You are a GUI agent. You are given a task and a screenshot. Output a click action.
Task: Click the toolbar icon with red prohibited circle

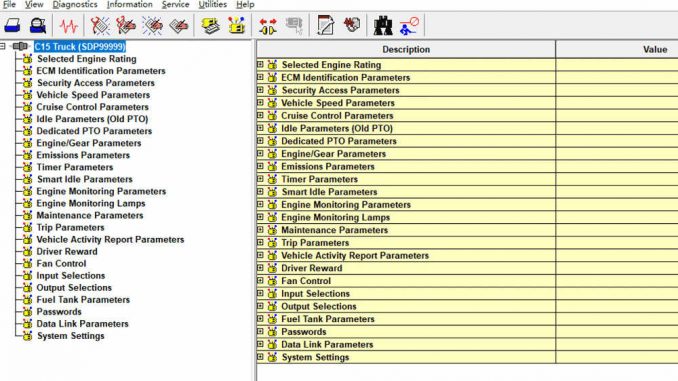[409, 26]
